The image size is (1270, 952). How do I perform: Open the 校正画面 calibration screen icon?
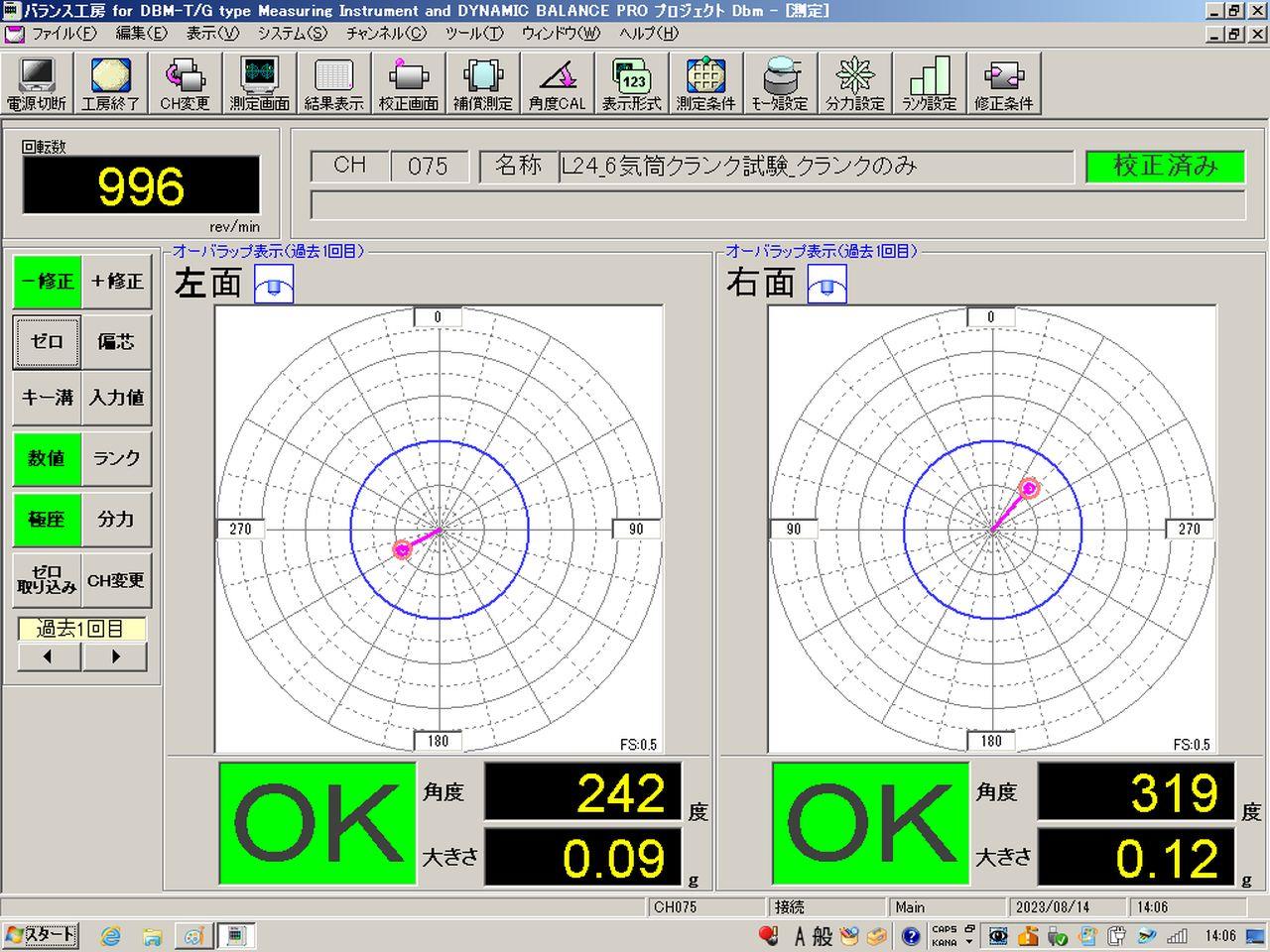[408, 83]
